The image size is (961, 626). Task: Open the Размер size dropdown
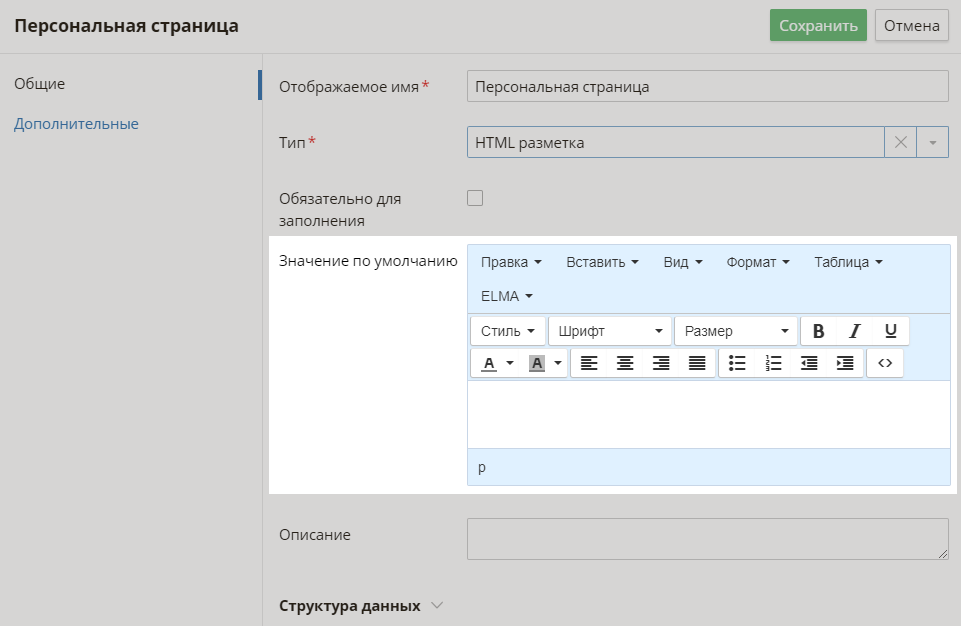tap(736, 331)
